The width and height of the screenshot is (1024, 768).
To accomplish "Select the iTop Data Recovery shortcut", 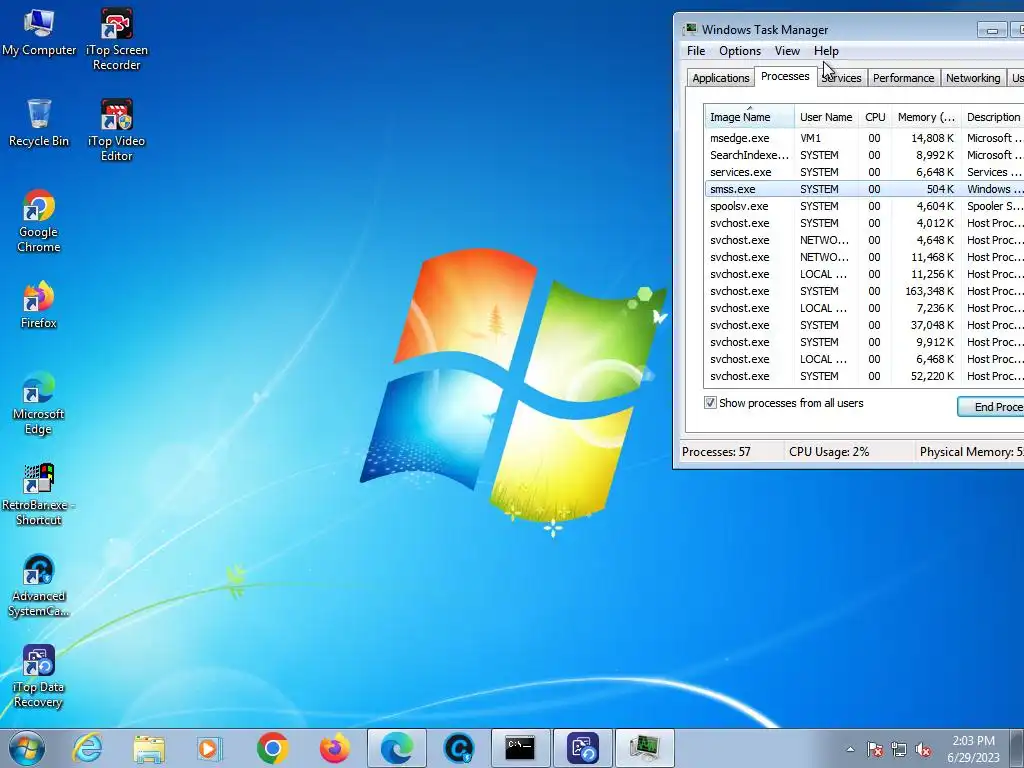I will 39,677.
